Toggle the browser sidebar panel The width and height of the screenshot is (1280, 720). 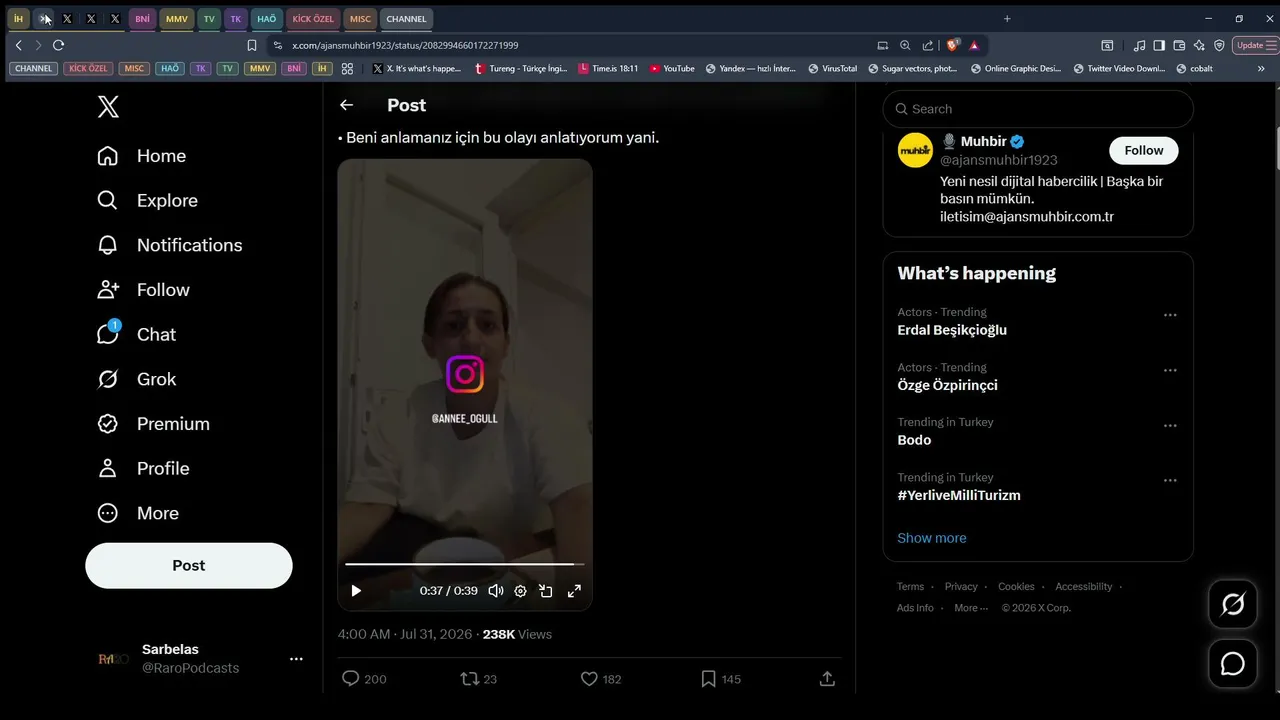[1159, 45]
